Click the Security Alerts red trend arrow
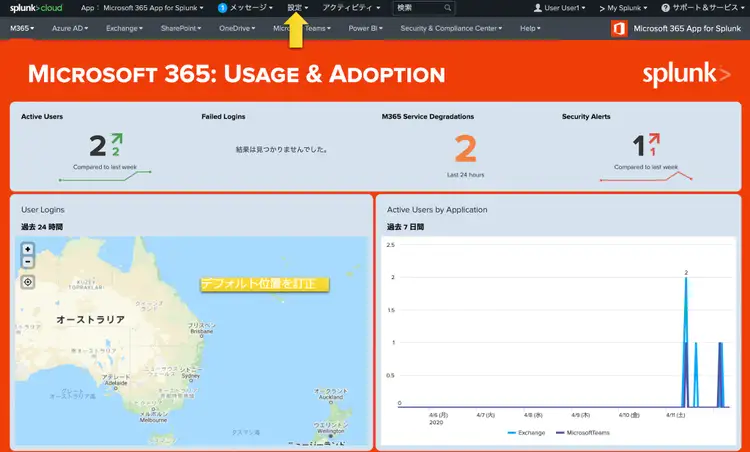The width and height of the screenshot is (750, 452). point(654,139)
